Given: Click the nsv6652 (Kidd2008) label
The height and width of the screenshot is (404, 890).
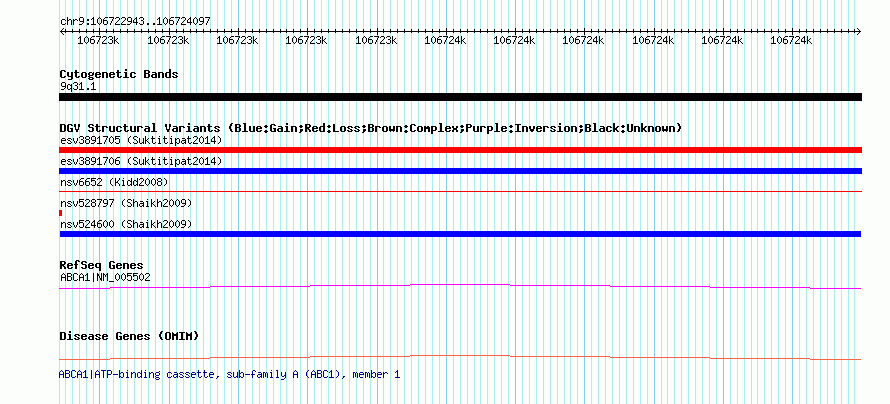Looking at the screenshot, I should pyautogui.click(x=114, y=182).
